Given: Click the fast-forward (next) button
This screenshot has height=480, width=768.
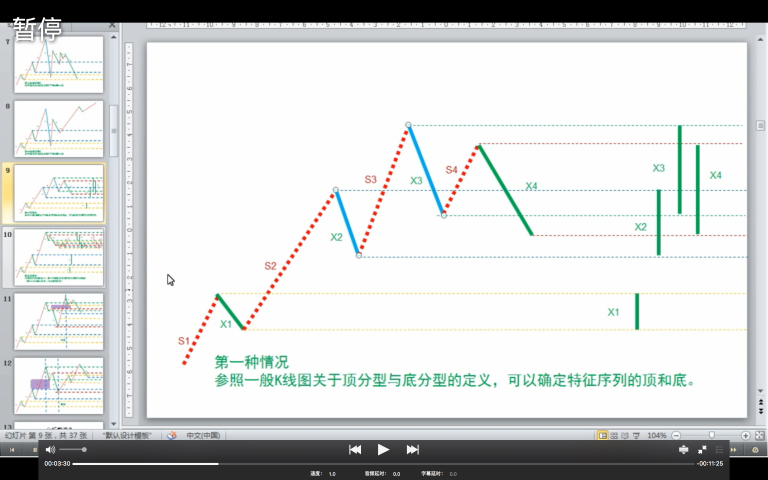Looking at the screenshot, I should 412,450.
